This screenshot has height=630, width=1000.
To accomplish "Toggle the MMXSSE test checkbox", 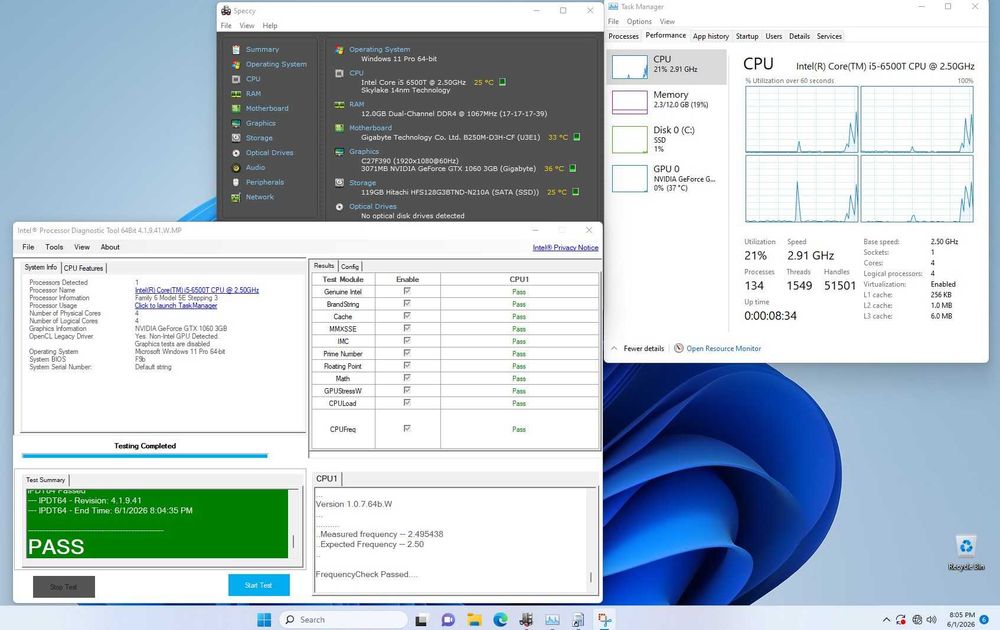I will 407,328.
